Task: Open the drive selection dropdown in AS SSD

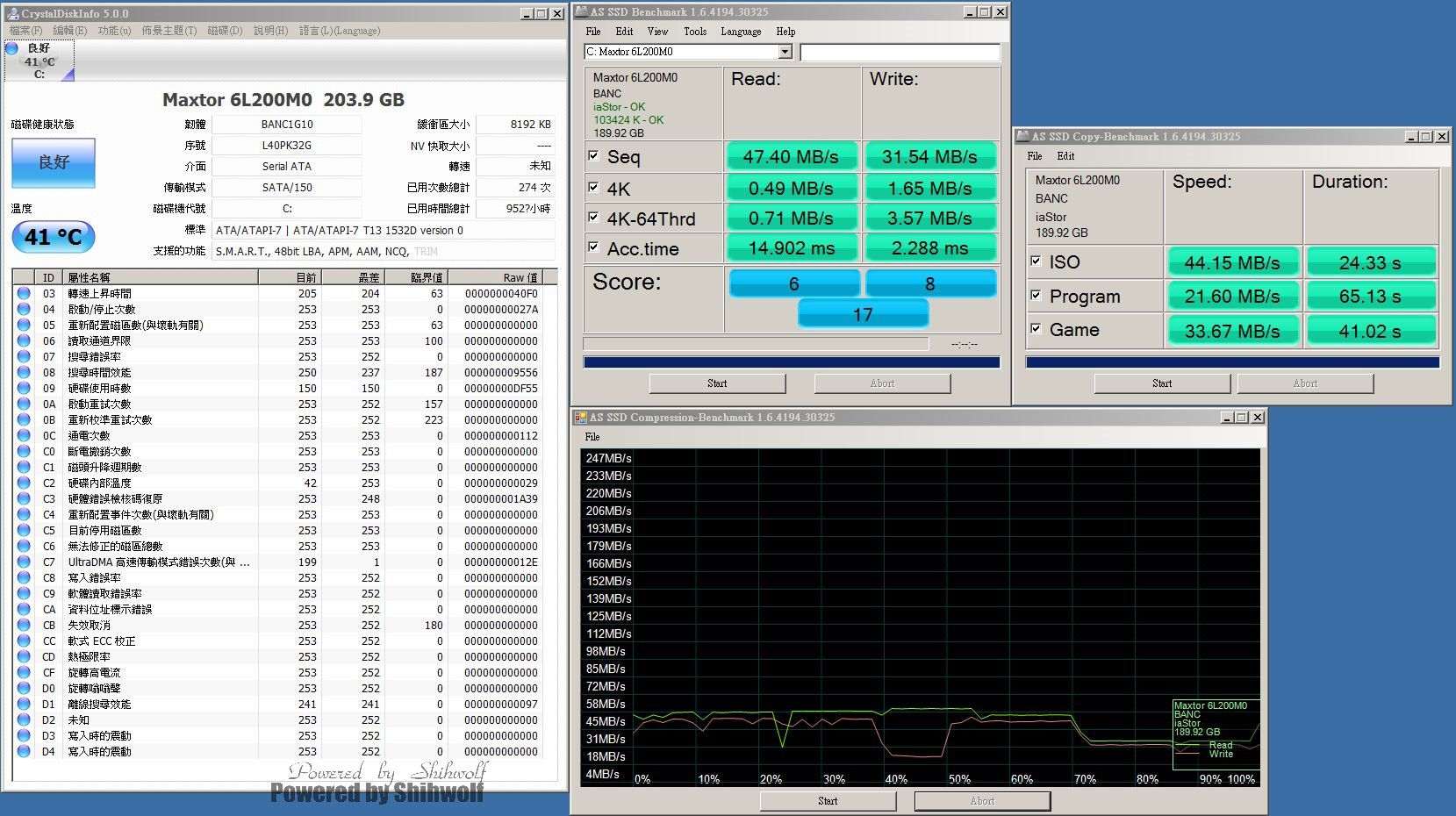Action: [785, 52]
